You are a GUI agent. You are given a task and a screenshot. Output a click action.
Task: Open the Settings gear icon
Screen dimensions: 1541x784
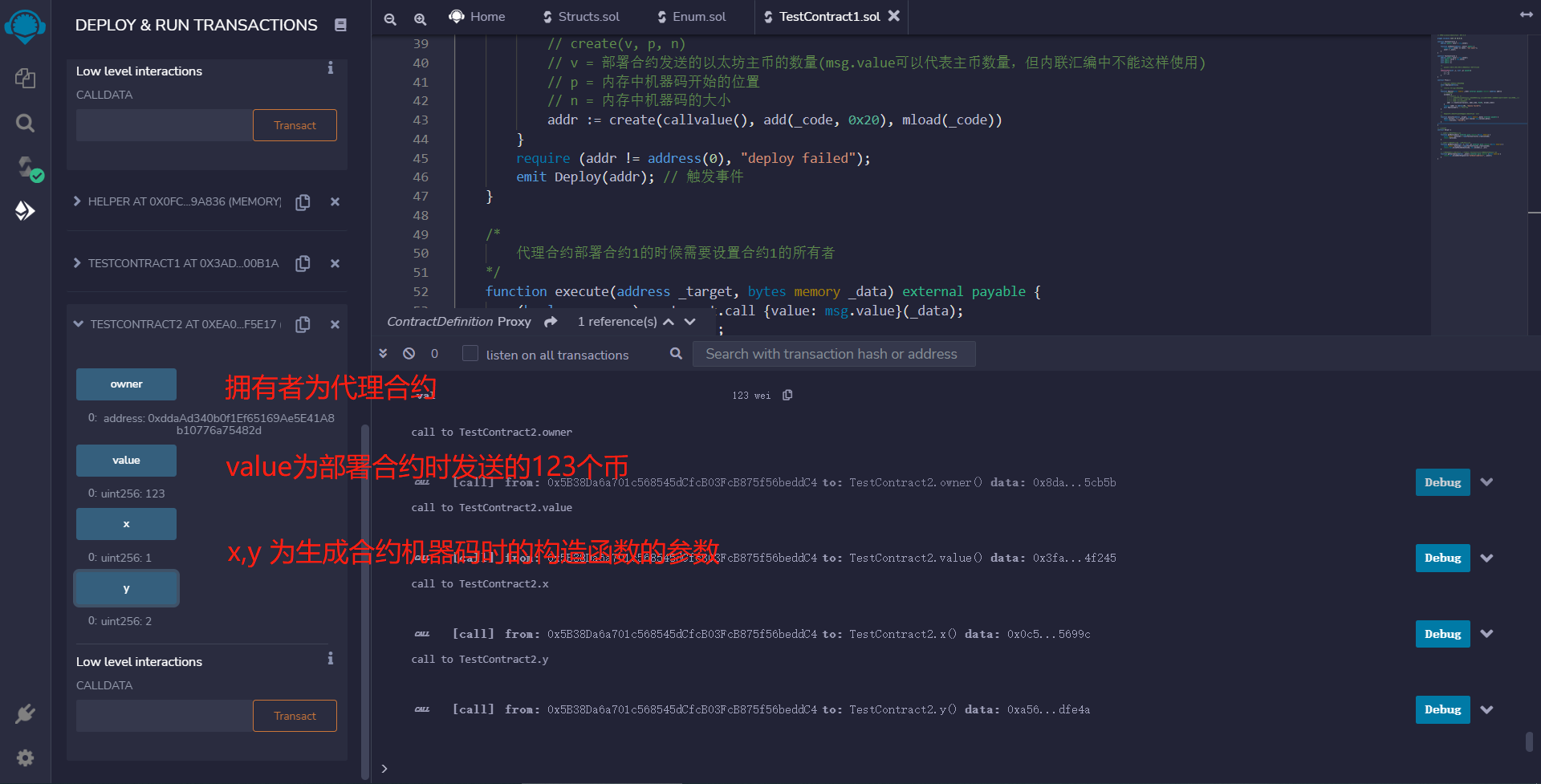(25, 758)
